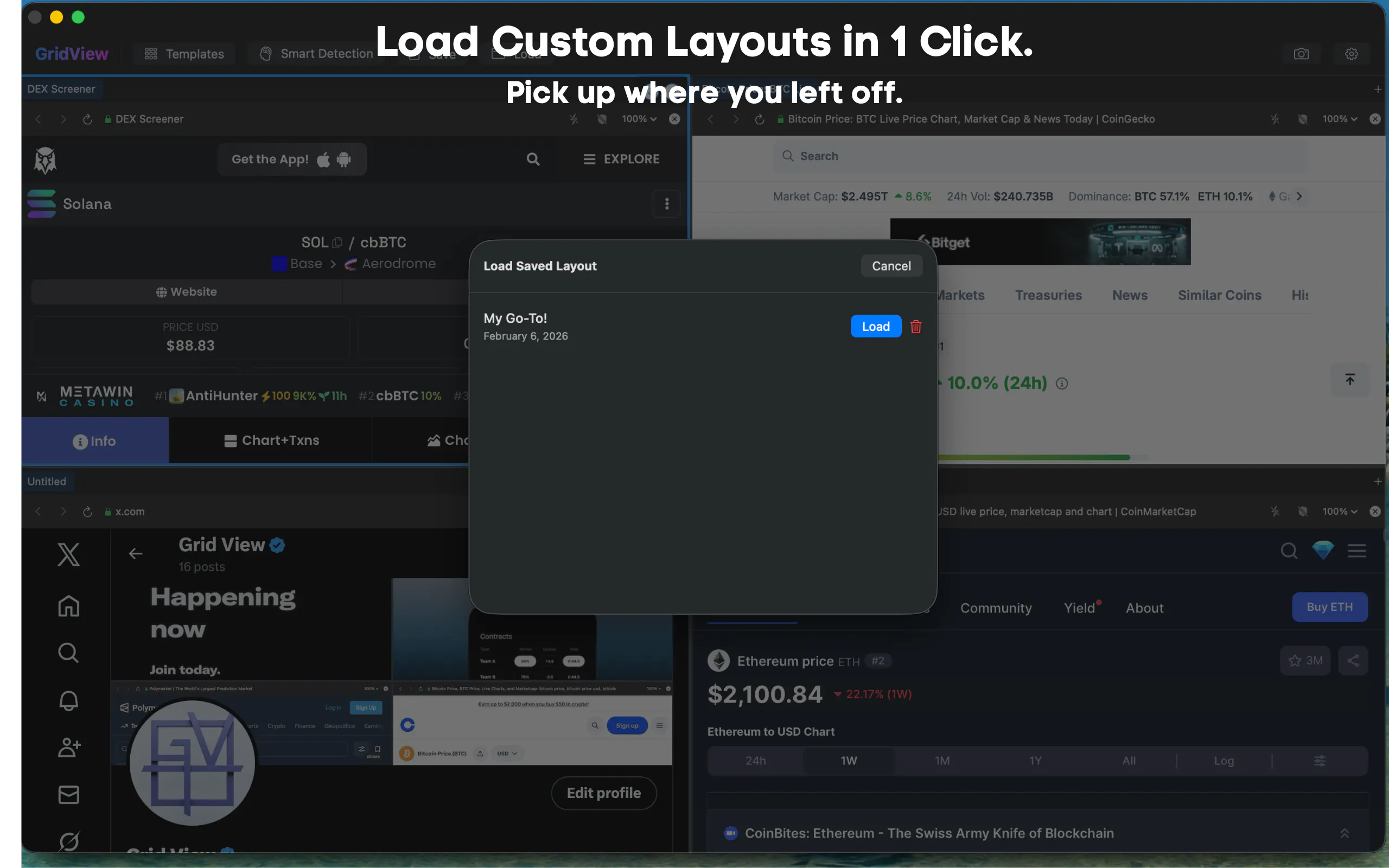This screenshot has width=1389, height=868.
Task: Open the Follow people icon in the X sidebar
Action: coord(68,748)
